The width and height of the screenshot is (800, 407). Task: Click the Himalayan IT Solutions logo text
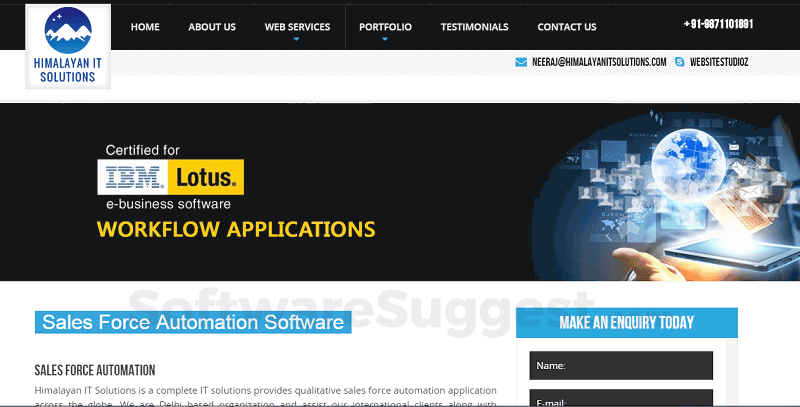(x=68, y=70)
